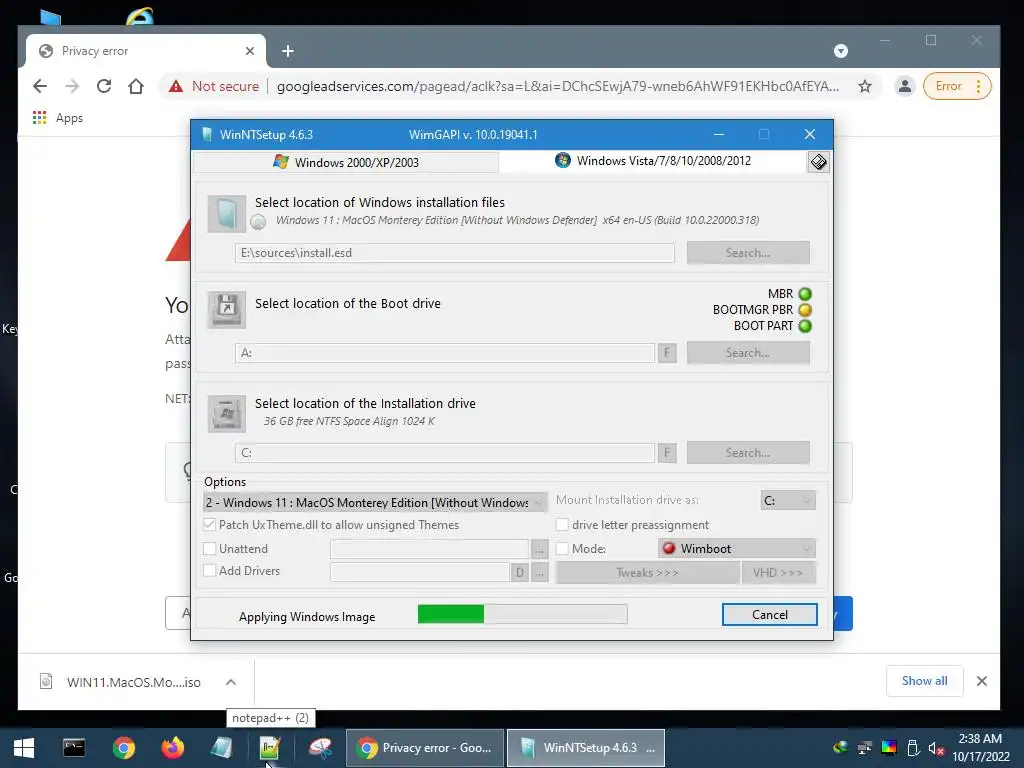Click the E:\sources\install.esd path field

(455, 253)
